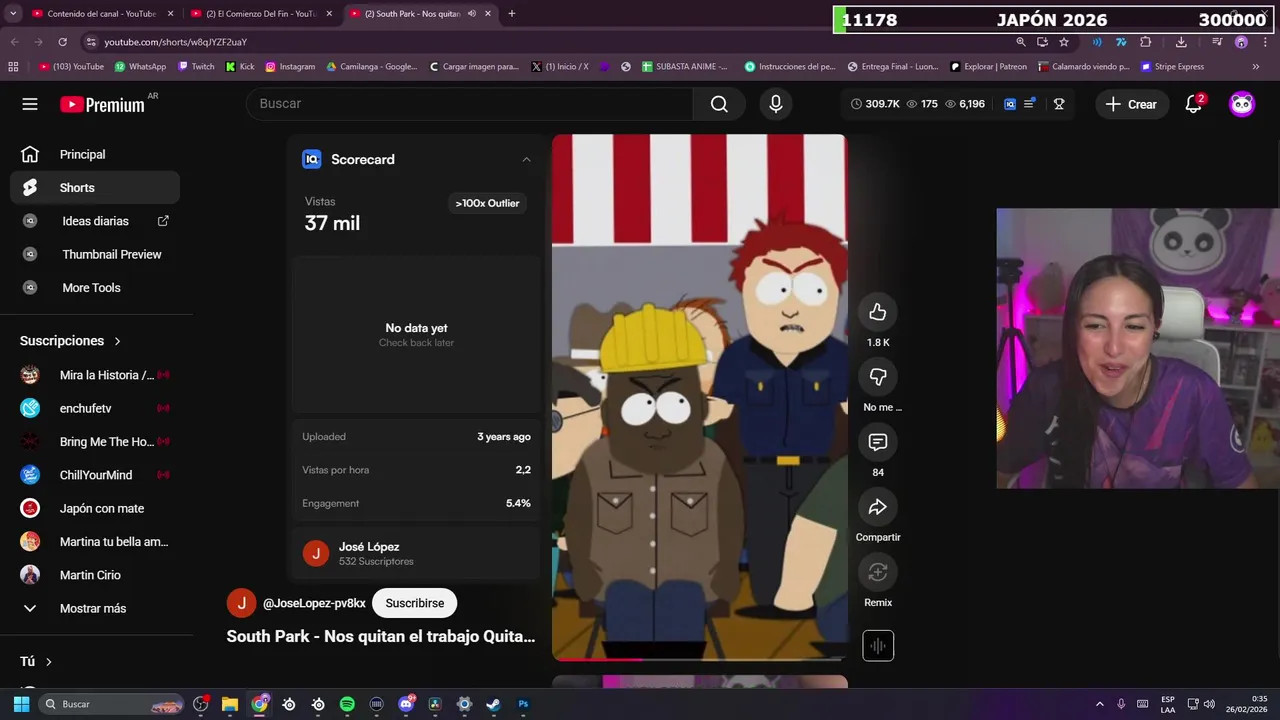Image resolution: width=1280 pixels, height=720 pixels.
Task: Click the 309.7K views stat
Action: [875, 104]
